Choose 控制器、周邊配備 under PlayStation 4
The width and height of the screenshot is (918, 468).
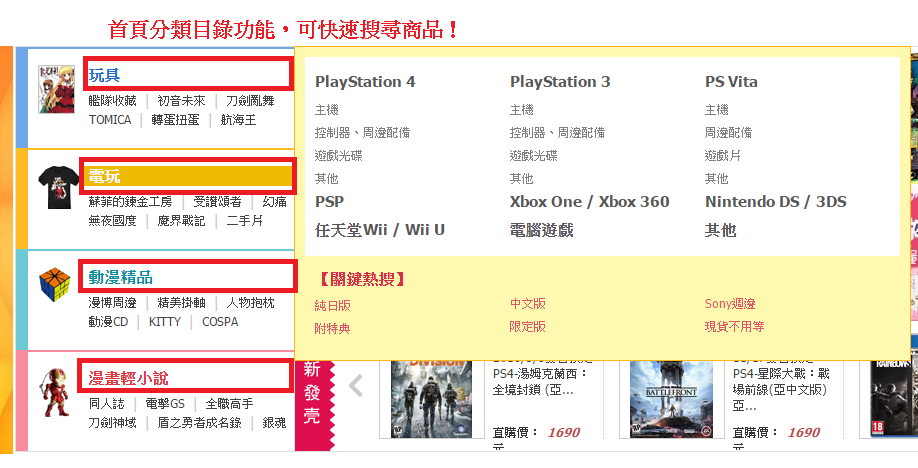[x=362, y=132]
